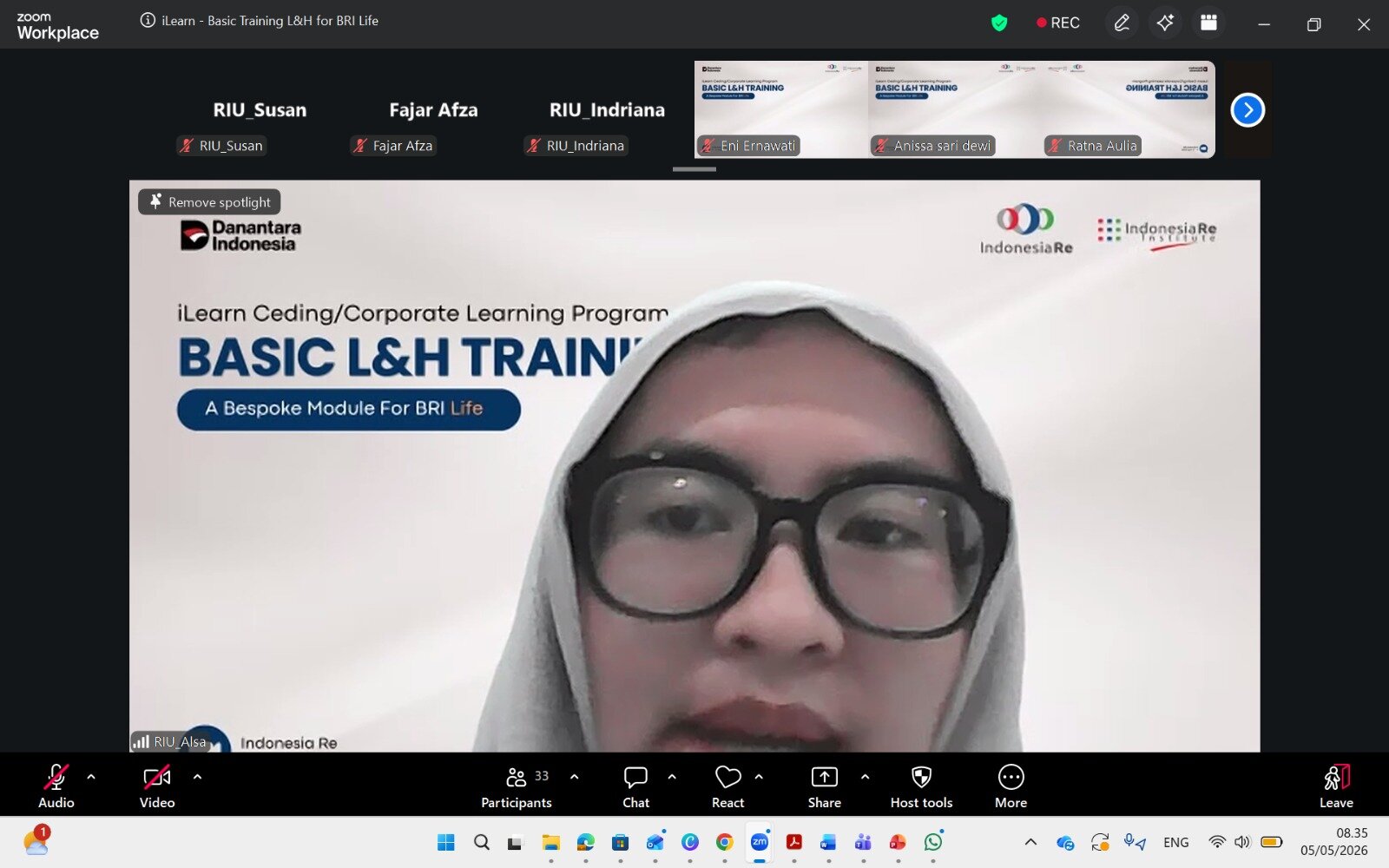The image size is (1389, 868).
Task: Select Ratna Aulia video thumbnail
Action: [x=1129, y=109]
